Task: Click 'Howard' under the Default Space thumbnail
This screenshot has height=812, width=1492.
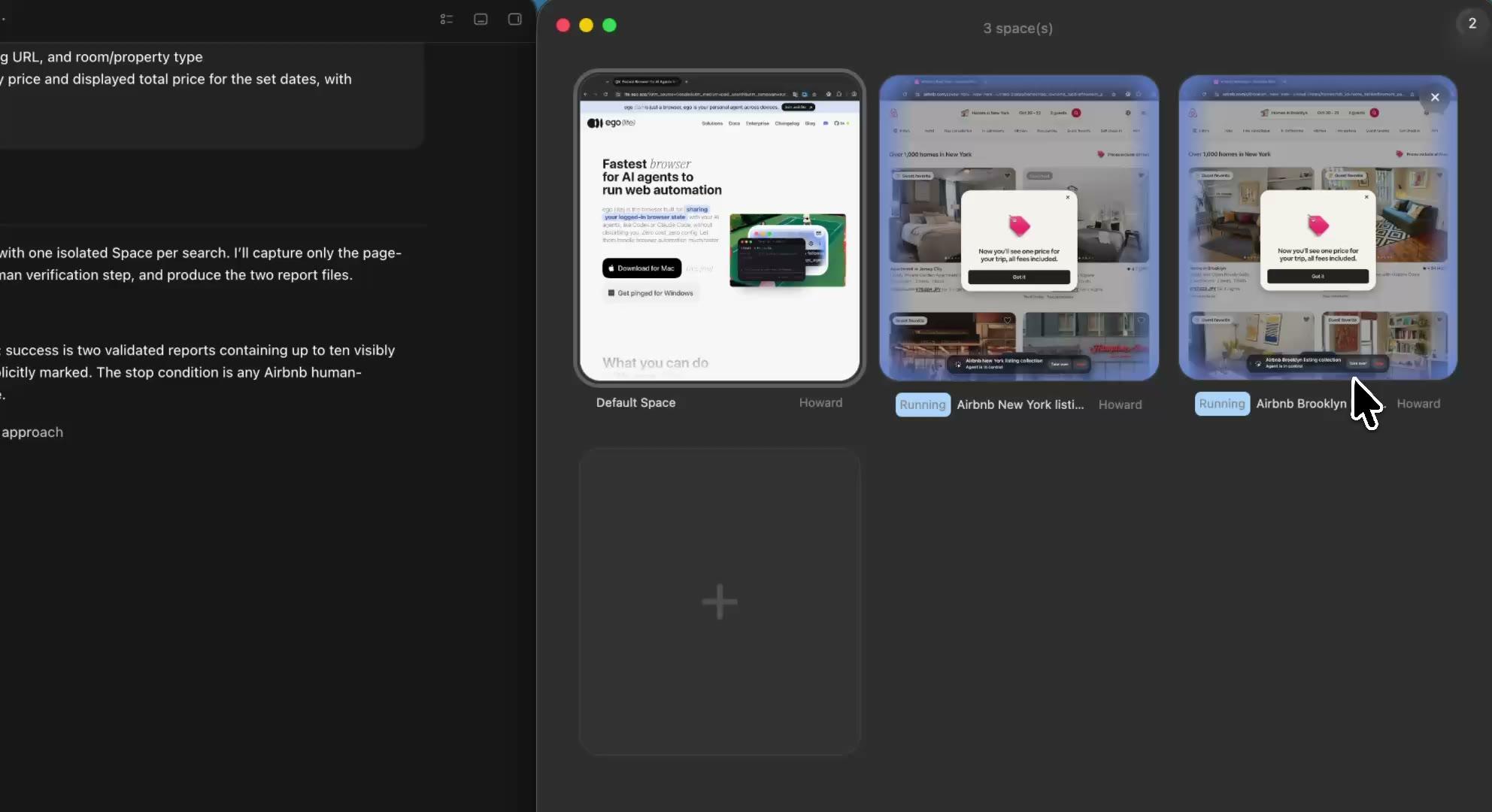Action: click(820, 402)
